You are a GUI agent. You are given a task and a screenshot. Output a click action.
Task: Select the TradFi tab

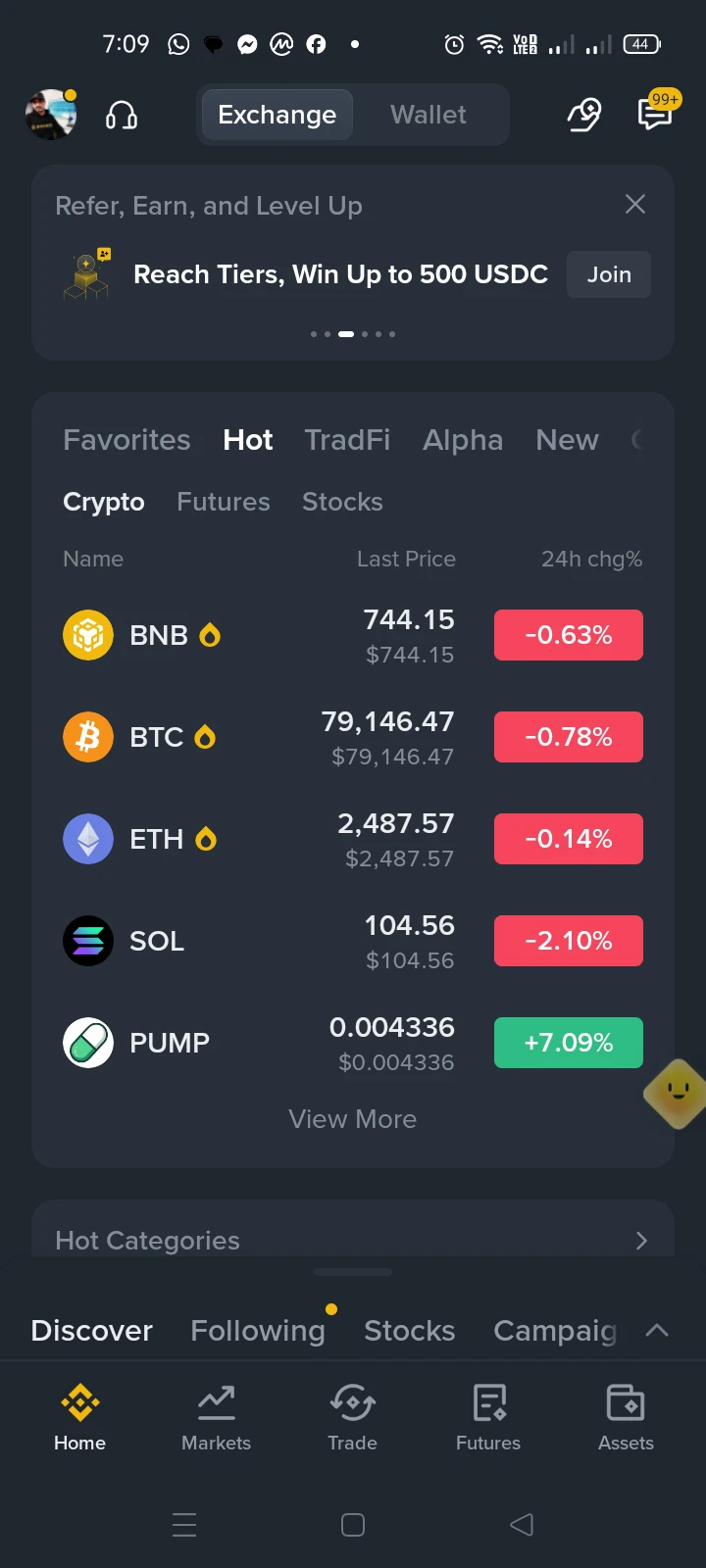click(x=347, y=440)
